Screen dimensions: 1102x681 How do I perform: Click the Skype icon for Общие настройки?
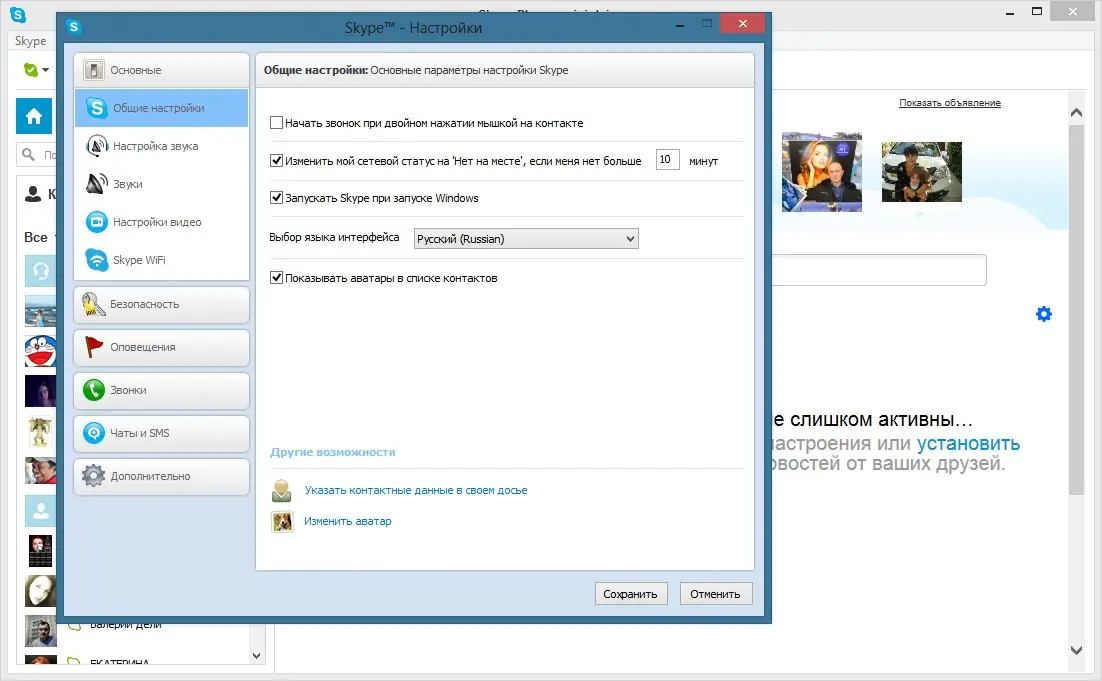coord(96,108)
